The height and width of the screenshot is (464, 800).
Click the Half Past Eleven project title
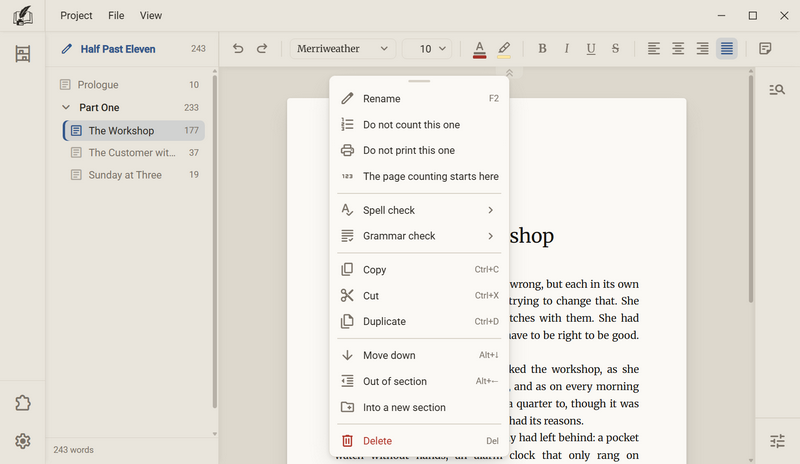click(x=118, y=49)
